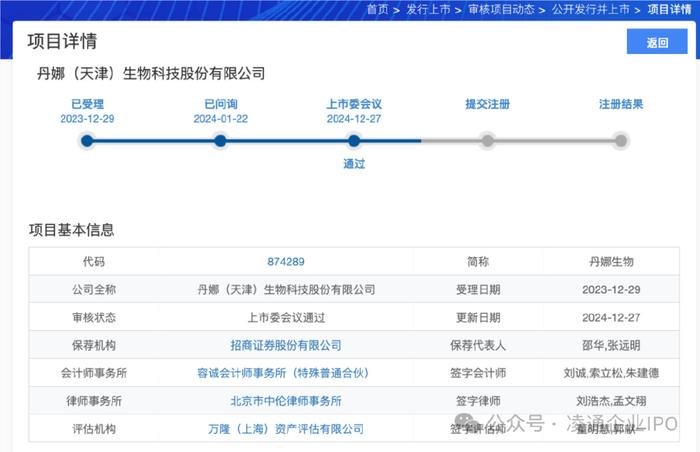Open 万隆（上海）资产评估有限公司 link

coord(286,429)
